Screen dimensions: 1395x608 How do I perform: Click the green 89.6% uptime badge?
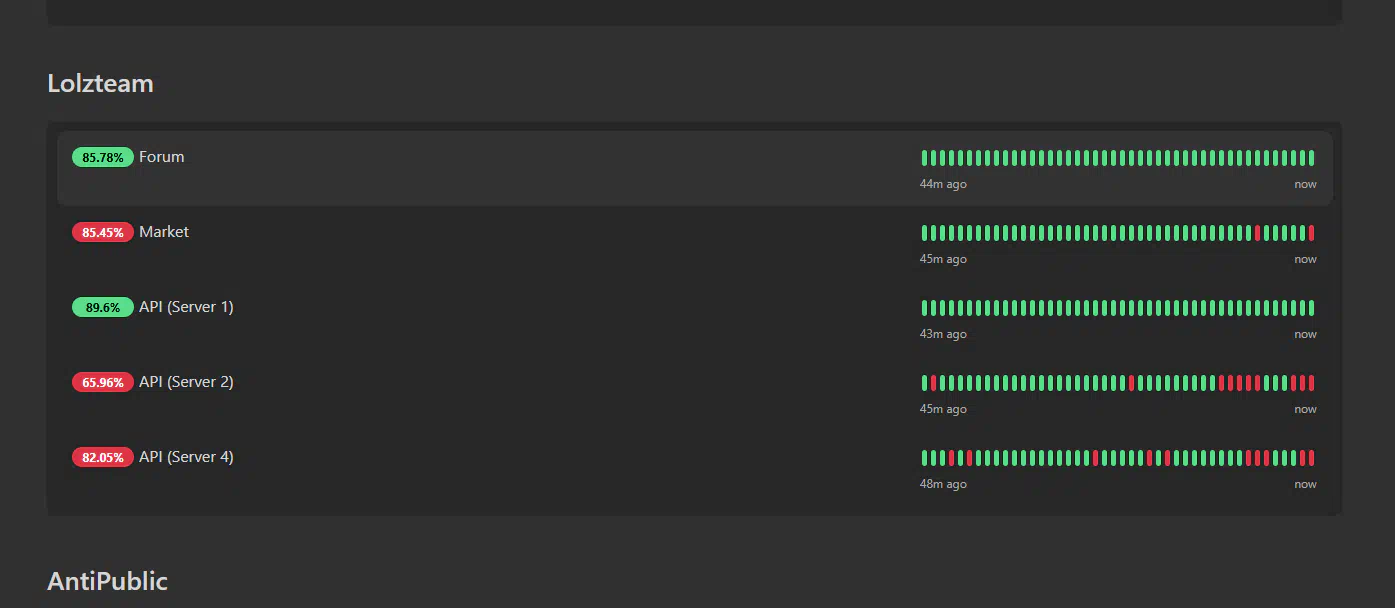click(103, 308)
